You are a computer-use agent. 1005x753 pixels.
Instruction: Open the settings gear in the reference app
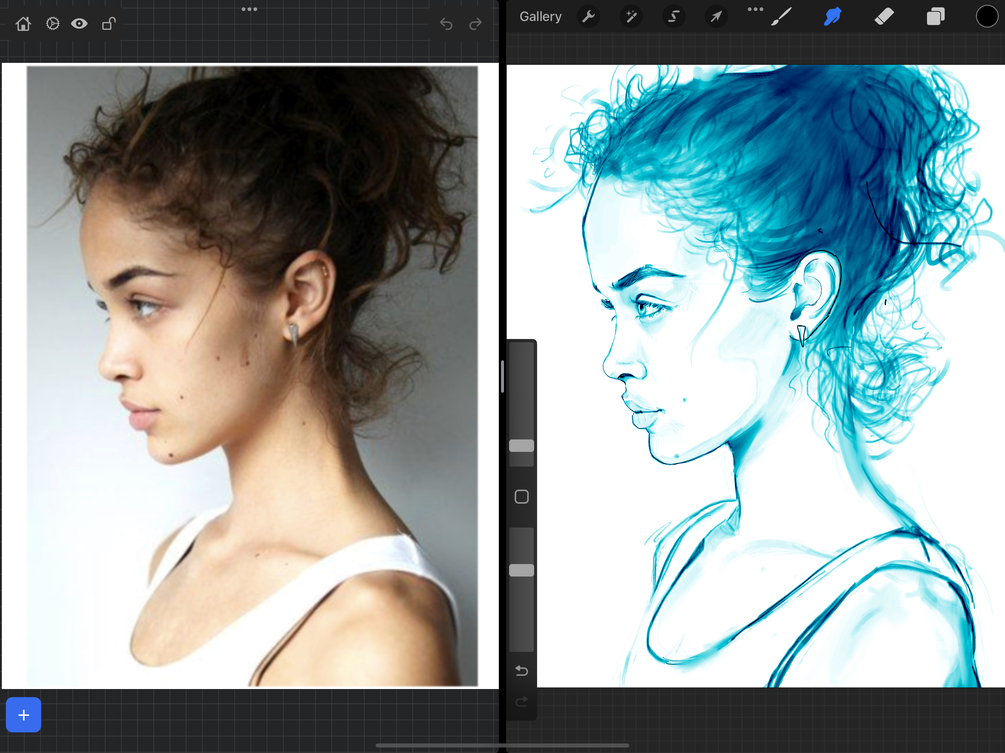point(52,23)
